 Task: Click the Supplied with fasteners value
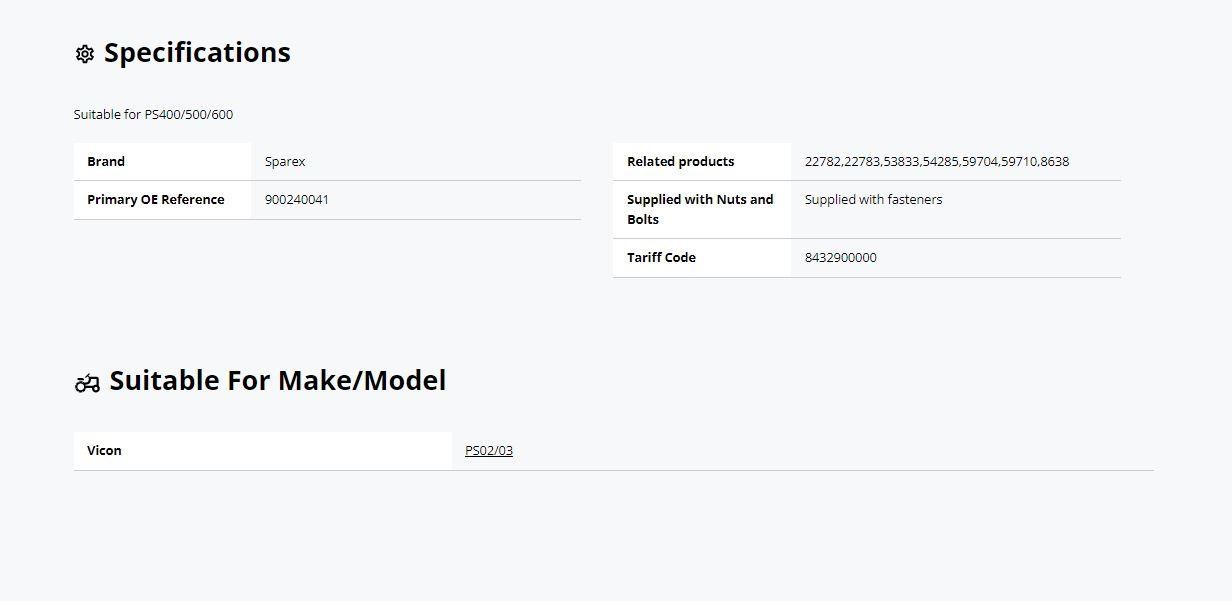click(x=874, y=200)
